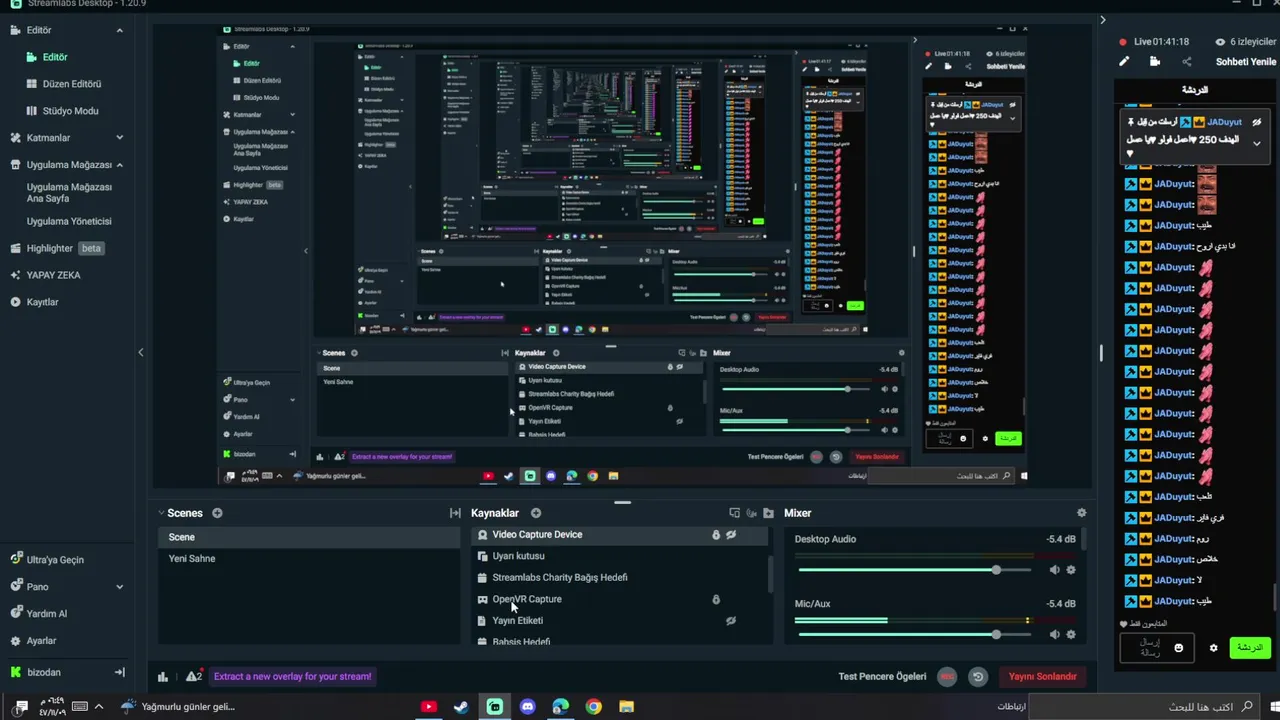Click Extract a new overlay banner
1280x720 pixels.
coord(293,677)
